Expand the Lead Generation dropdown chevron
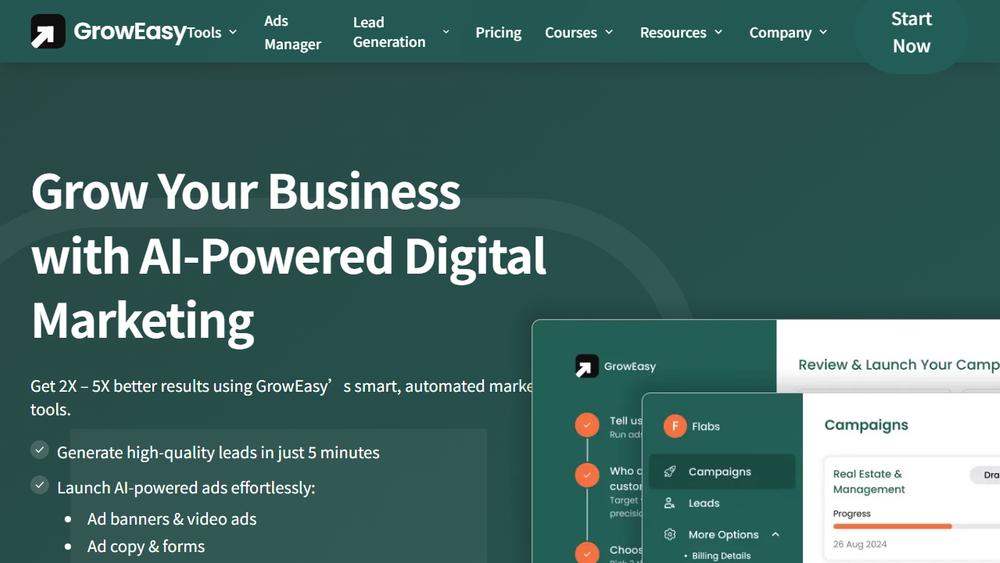Viewport: 1000px width, 563px height. [x=446, y=31]
